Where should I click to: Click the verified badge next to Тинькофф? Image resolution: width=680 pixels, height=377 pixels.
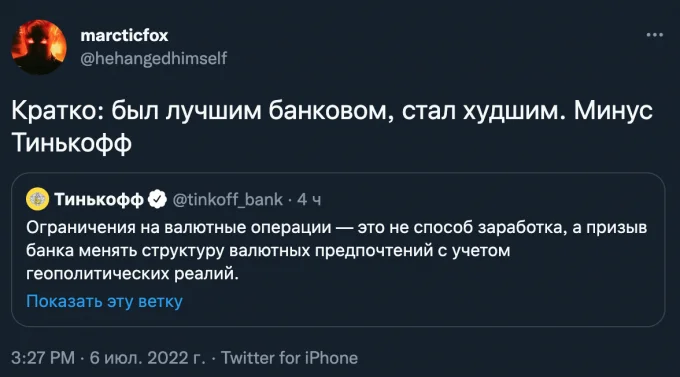(x=157, y=199)
